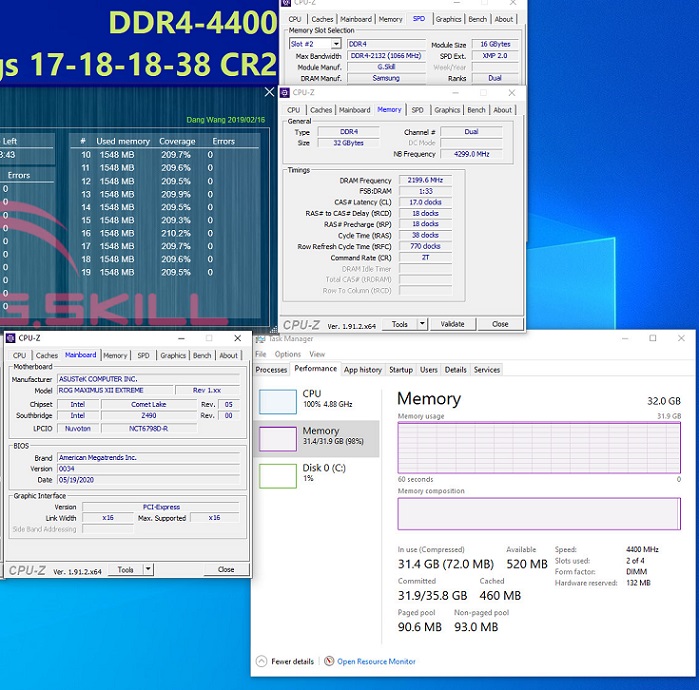The image size is (699, 690).
Task: Expand Tools dropdown arrow in Mainboard CPU-Z window
Action: [148, 569]
